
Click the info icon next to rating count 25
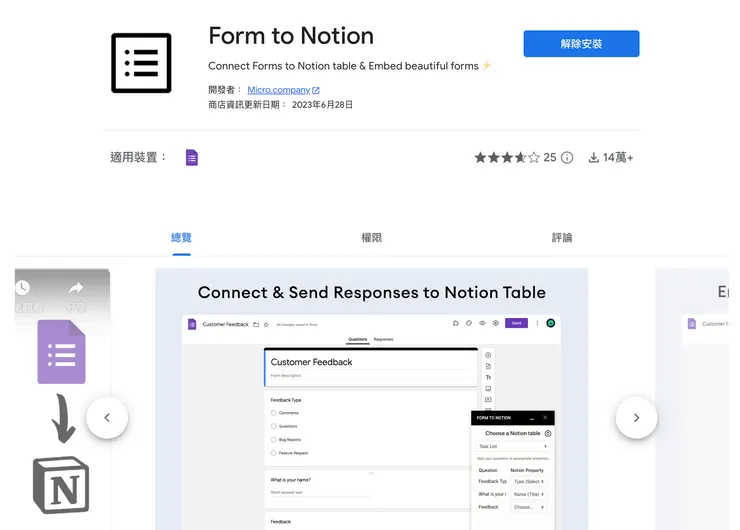tap(567, 158)
